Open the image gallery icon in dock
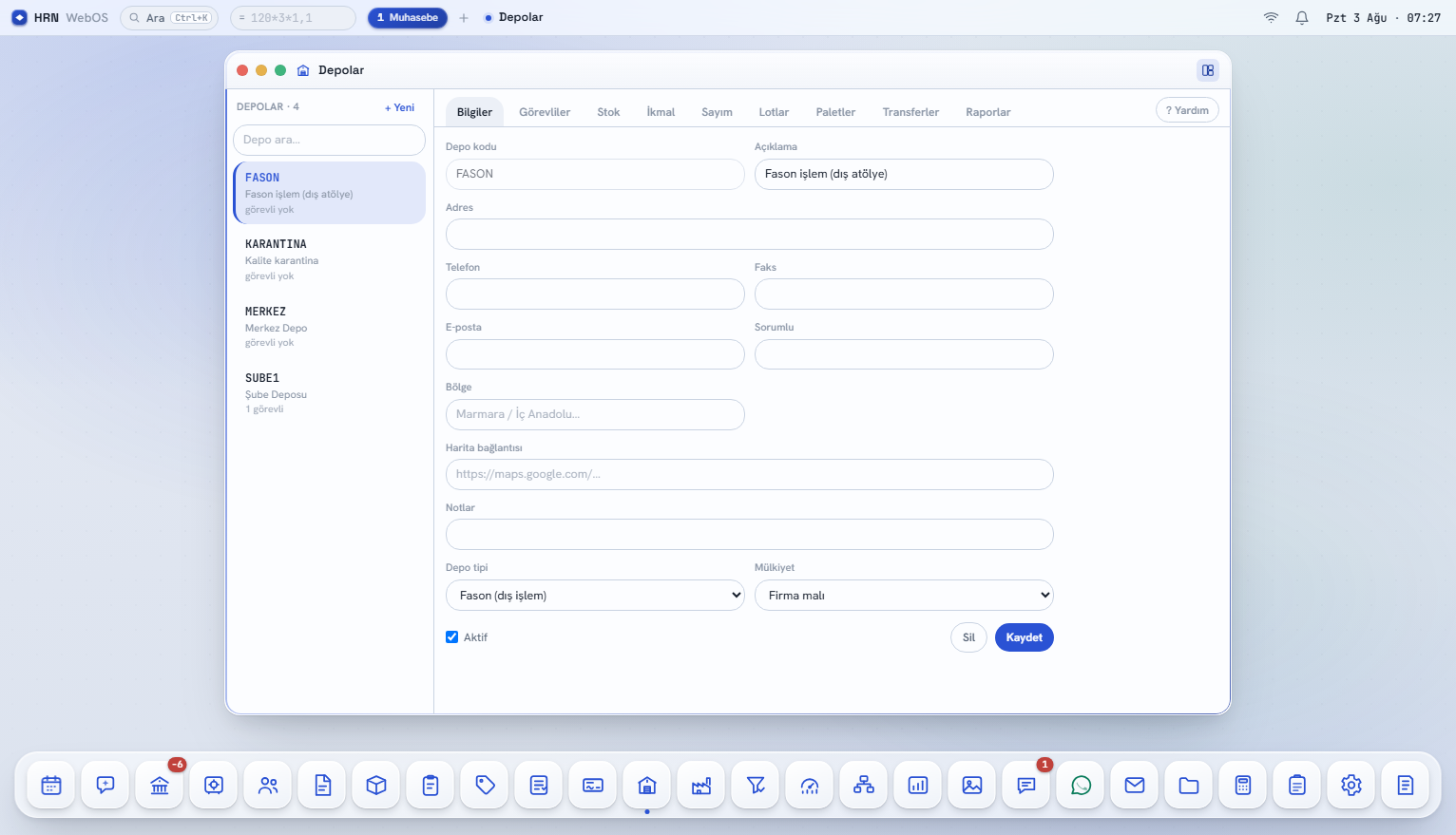 pyautogui.click(x=972, y=786)
